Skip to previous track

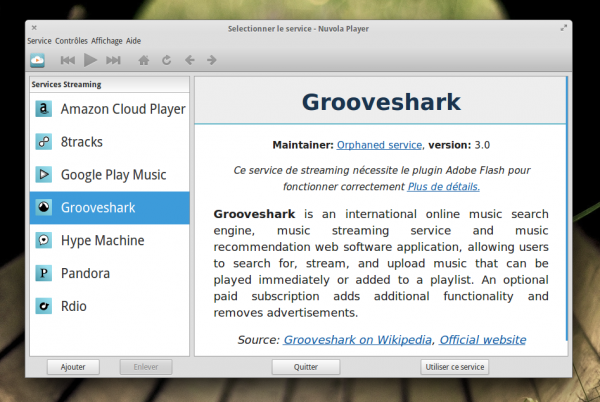pyautogui.click(x=68, y=60)
